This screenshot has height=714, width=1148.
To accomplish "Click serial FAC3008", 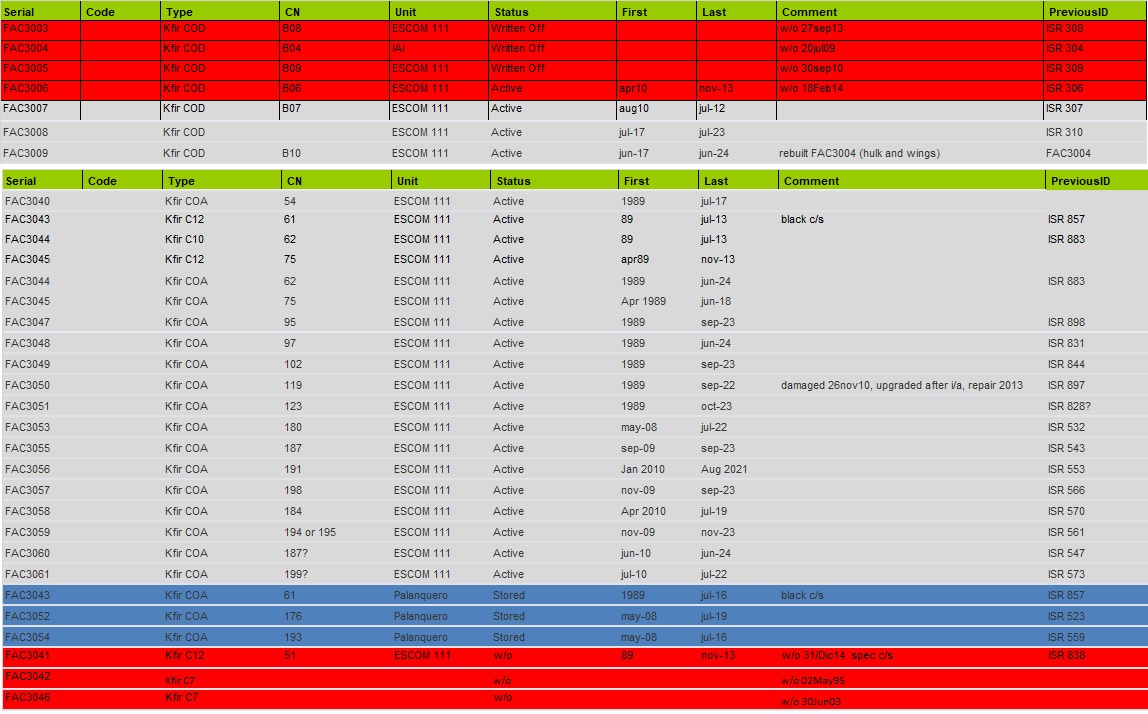I will pos(26,133).
